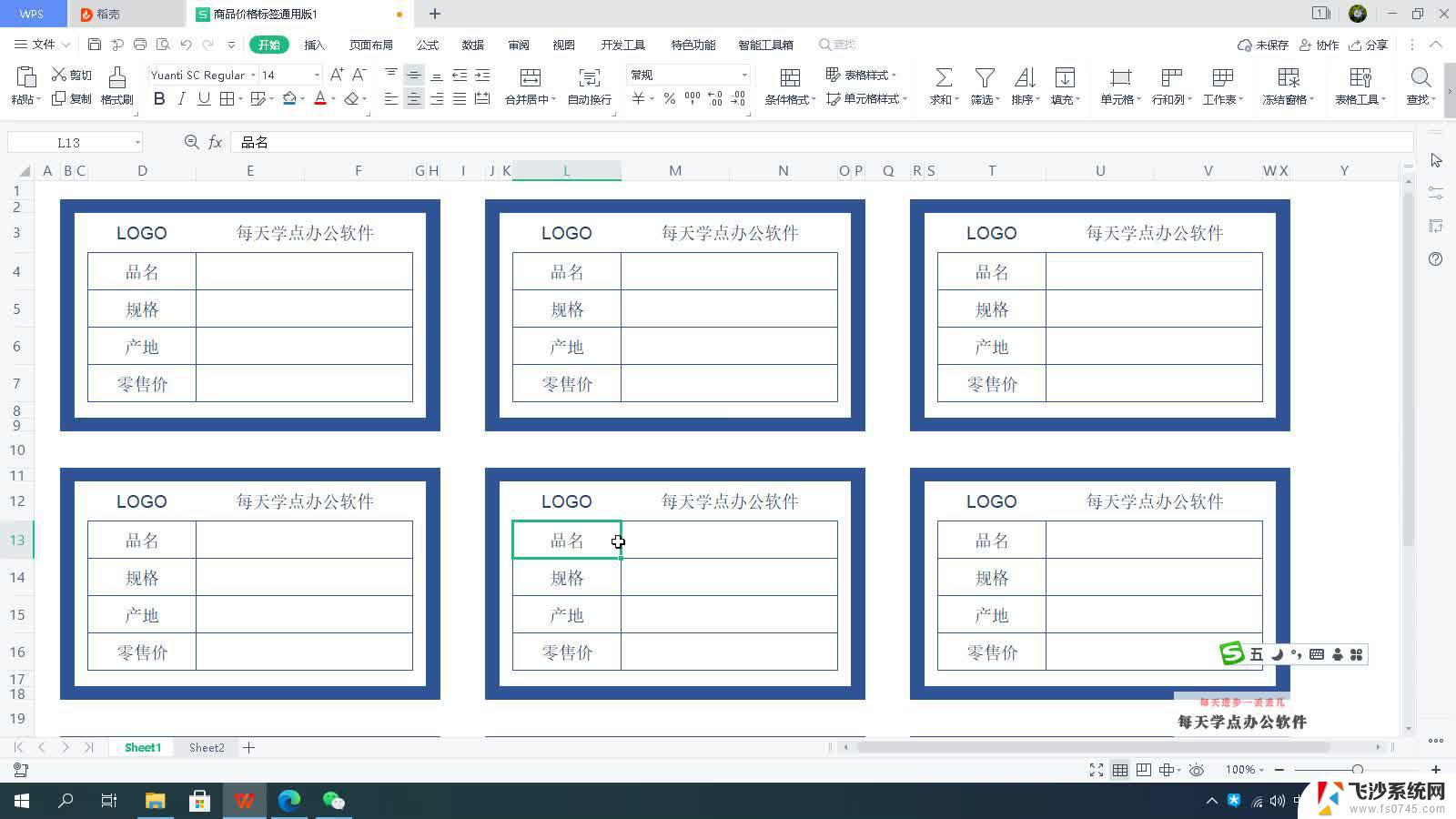Open File Explorer from the taskbar
The width and height of the screenshot is (1456, 819).
(155, 801)
